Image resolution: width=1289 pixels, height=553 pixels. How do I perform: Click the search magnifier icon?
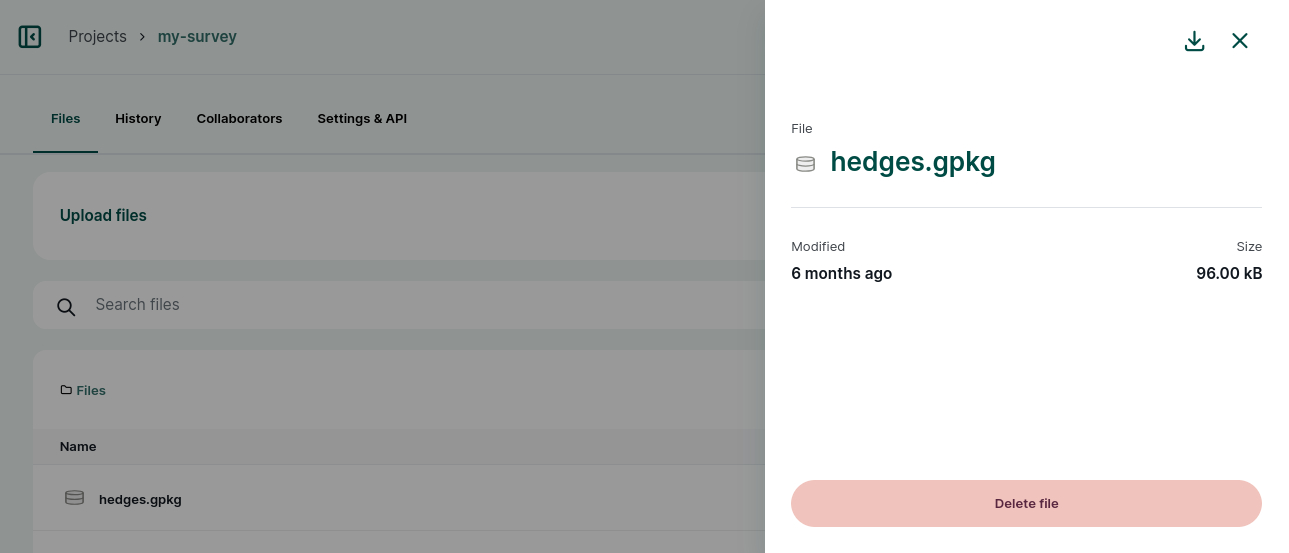[x=66, y=307]
